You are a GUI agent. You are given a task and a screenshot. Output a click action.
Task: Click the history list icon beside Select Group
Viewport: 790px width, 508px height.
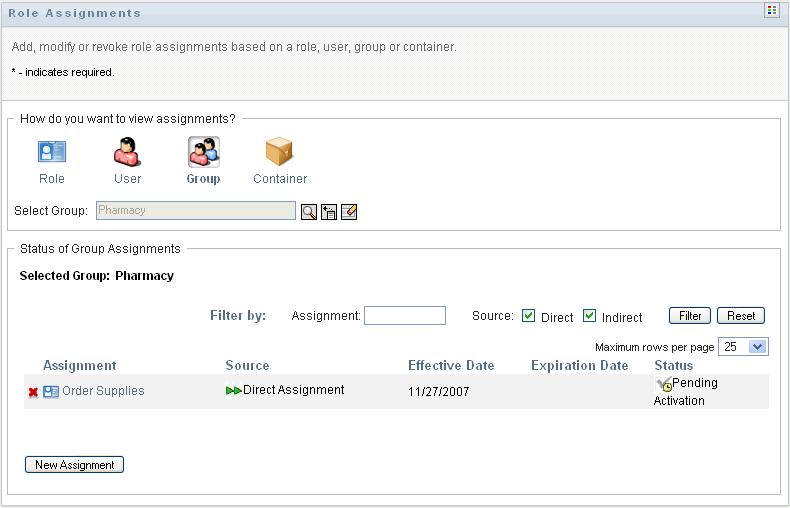tap(328, 211)
